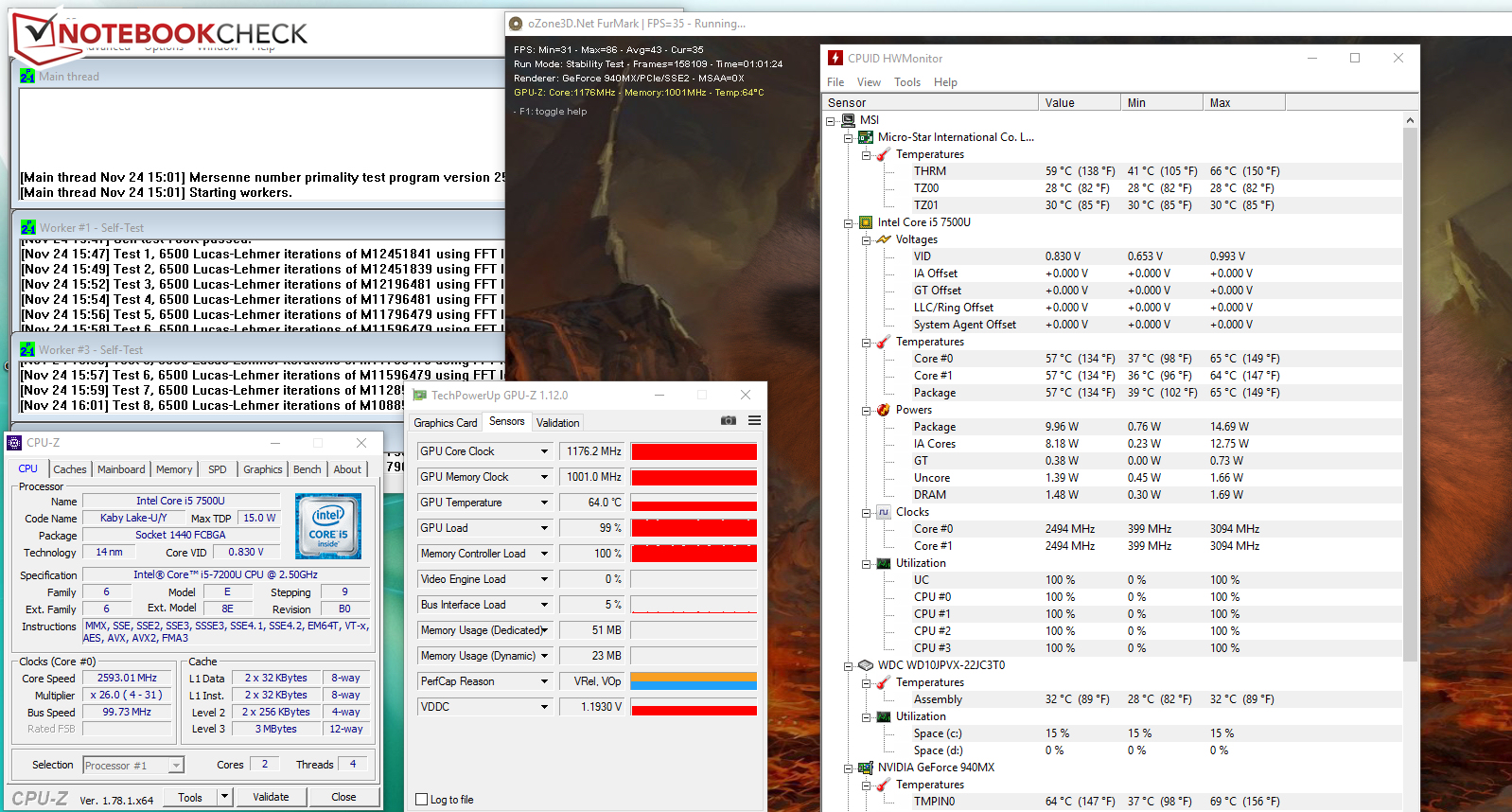Open the GPU Load sensor dropdown
The height and width of the screenshot is (812, 1512).
pyautogui.click(x=544, y=528)
